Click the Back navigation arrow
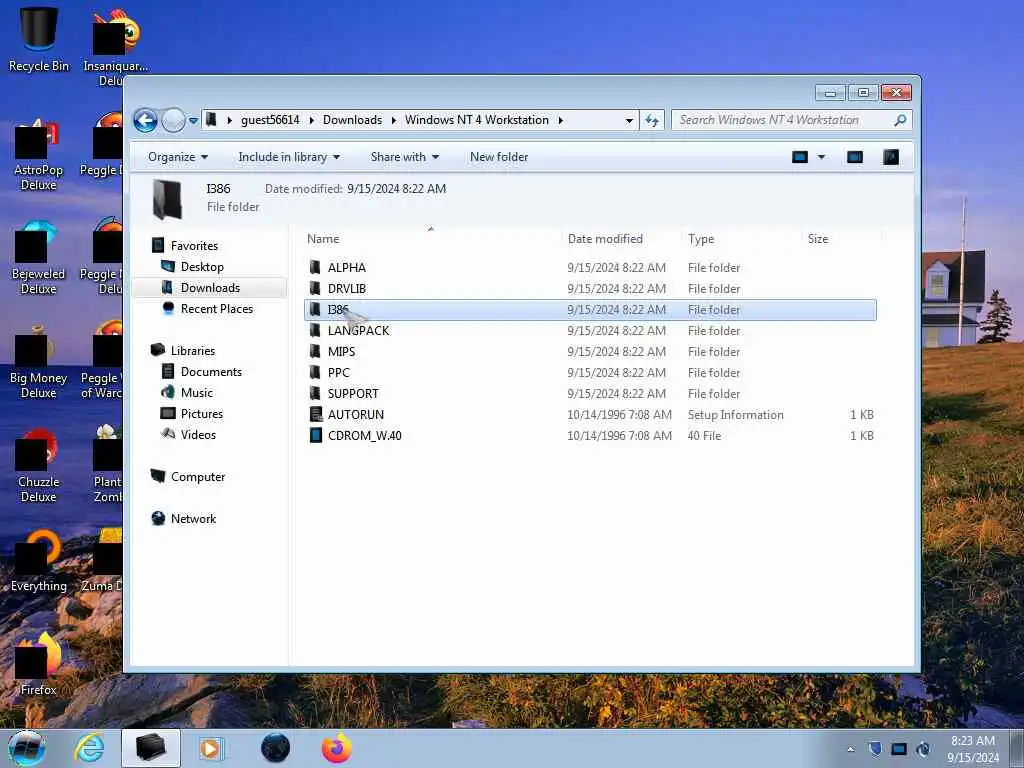The height and width of the screenshot is (768, 1024). click(145, 120)
